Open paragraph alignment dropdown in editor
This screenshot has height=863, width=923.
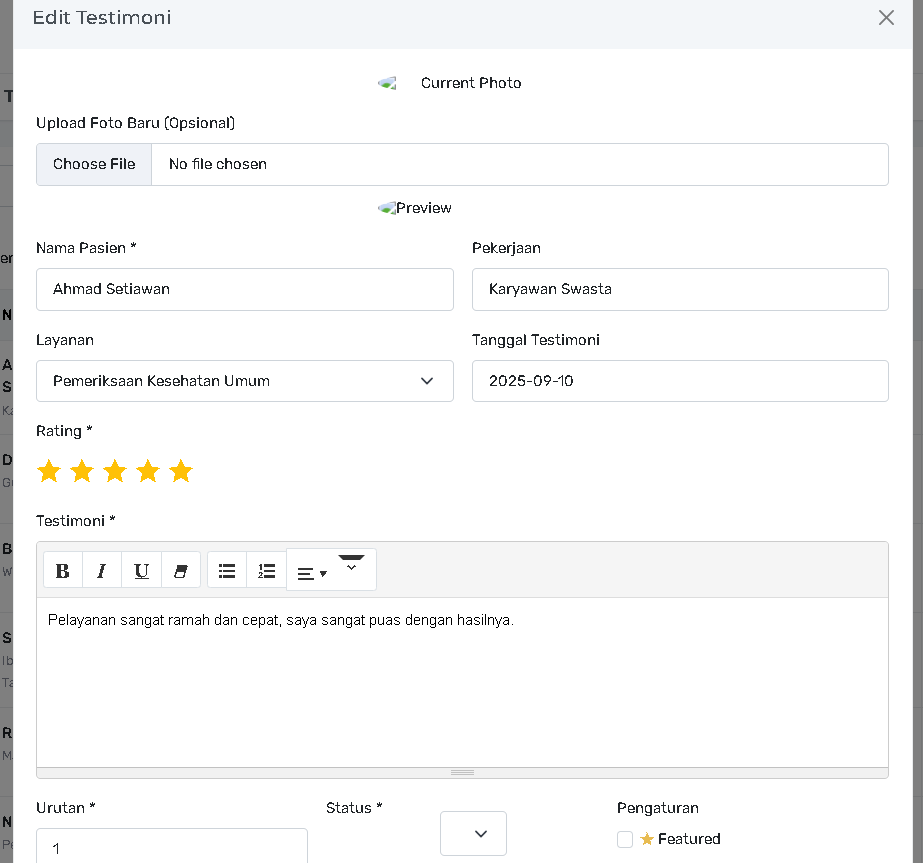(312, 573)
